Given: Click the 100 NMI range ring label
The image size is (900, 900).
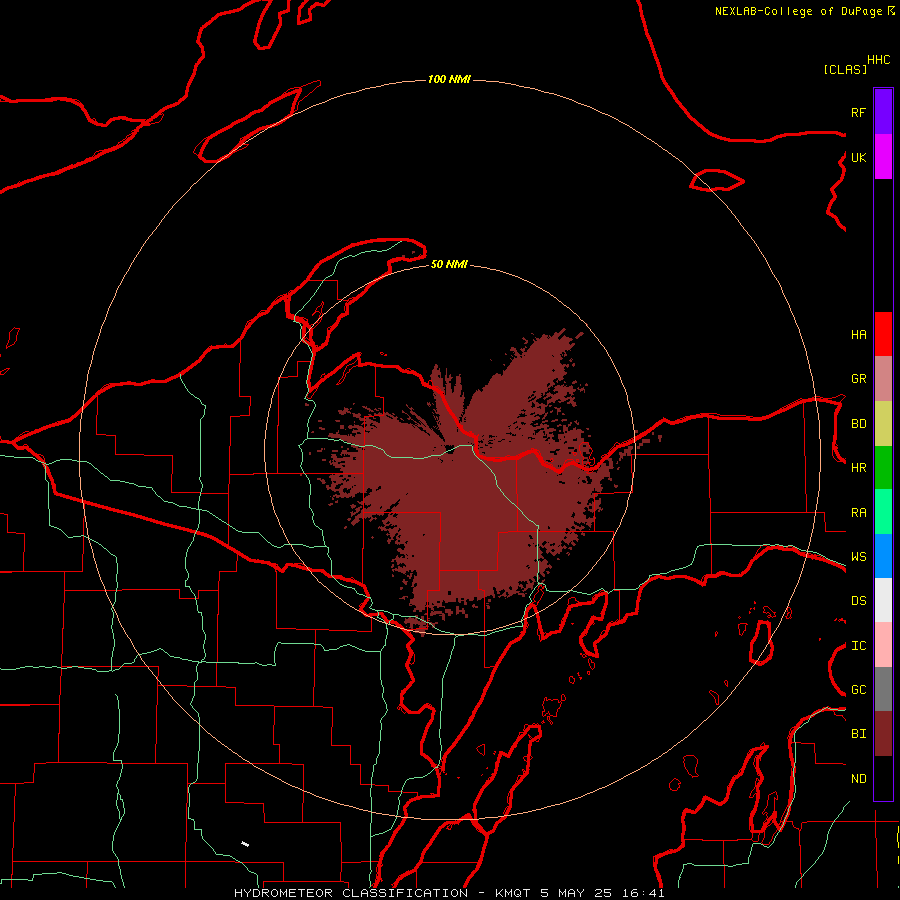Looking at the screenshot, I should click(449, 79).
